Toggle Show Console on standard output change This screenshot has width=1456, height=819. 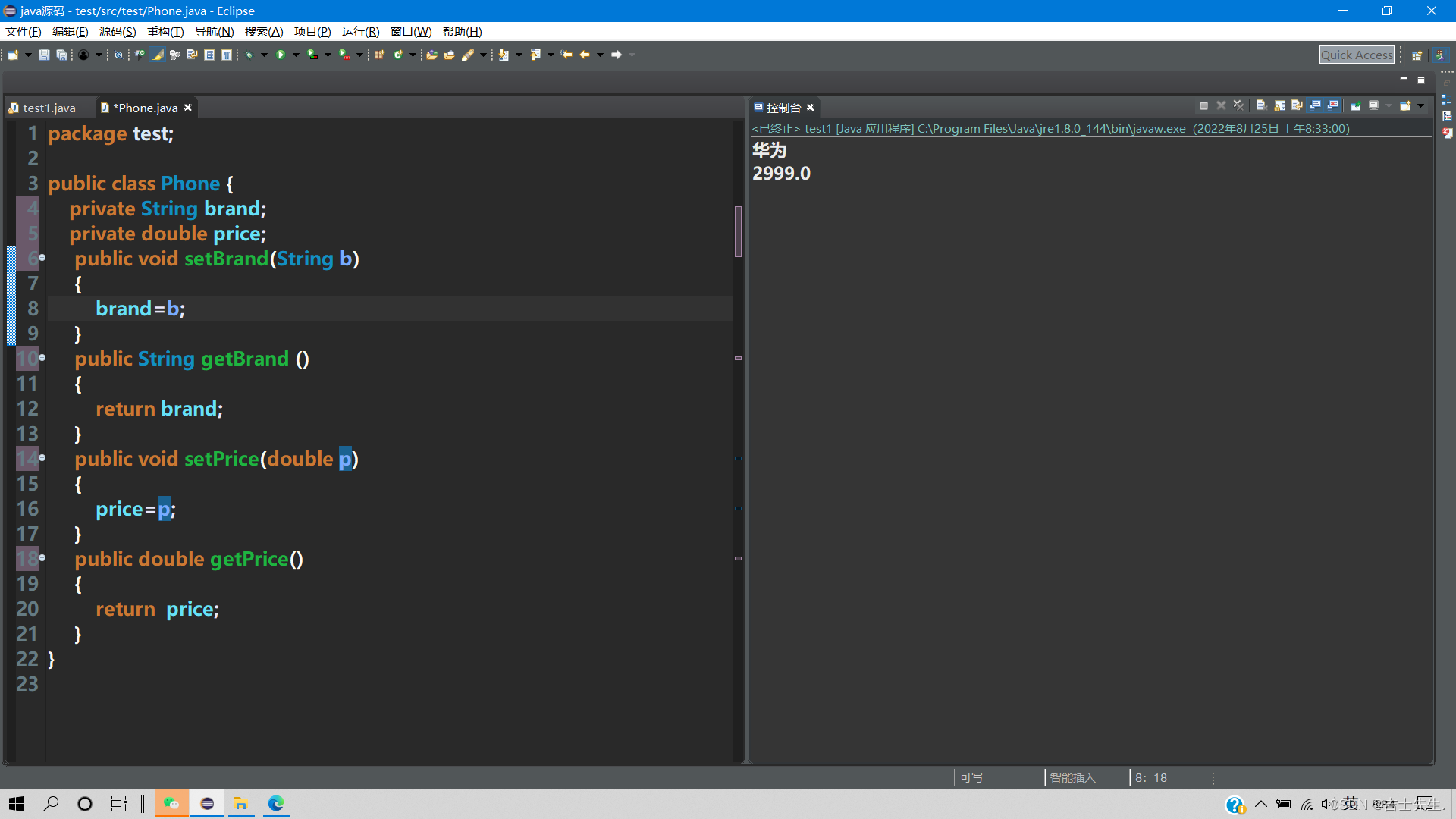point(1315,106)
